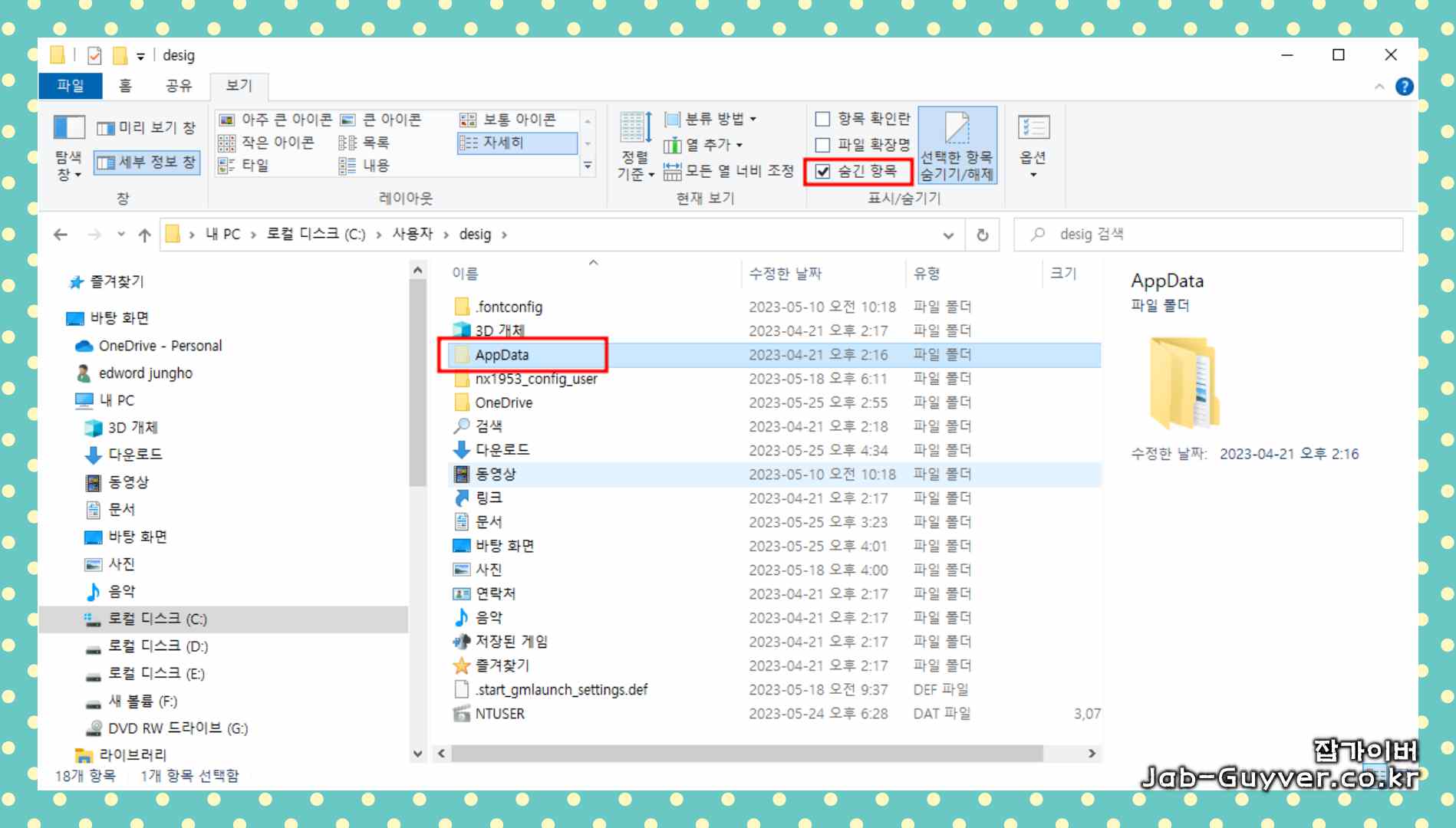Screen dimensions: 1456x828
Task: Open the 옵션 dropdown
Action: [1033, 146]
